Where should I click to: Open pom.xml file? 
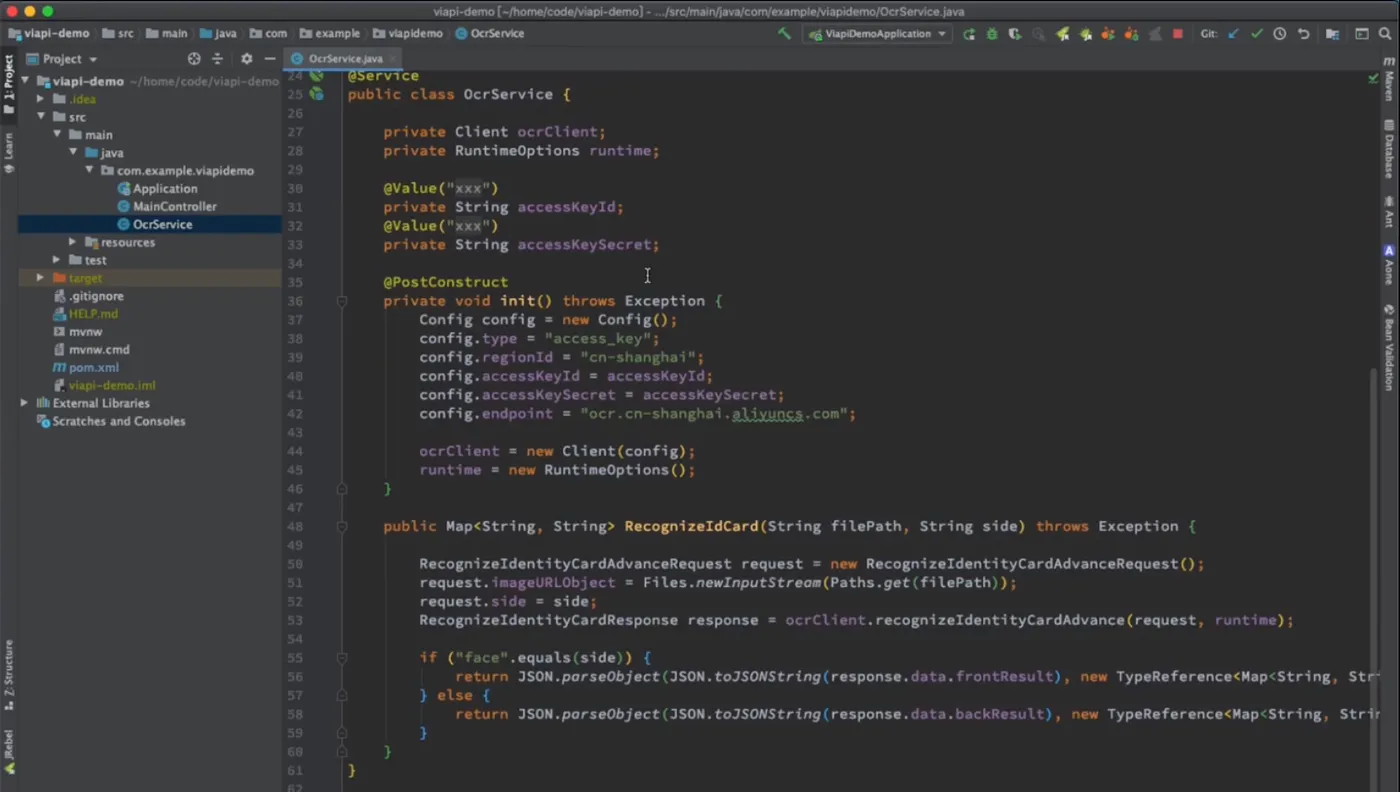click(x=85, y=368)
